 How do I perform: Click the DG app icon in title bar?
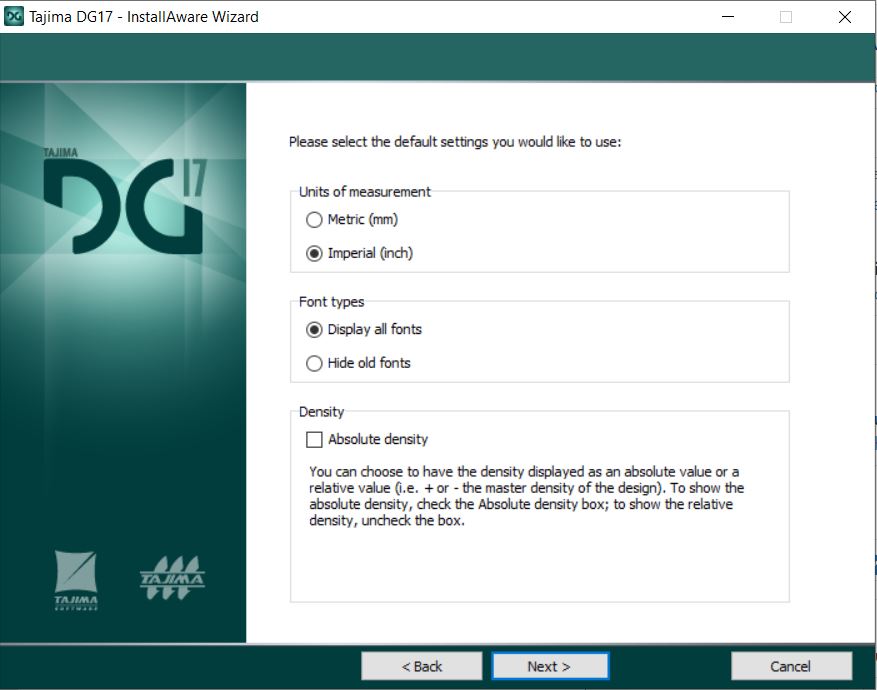click(13, 16)
